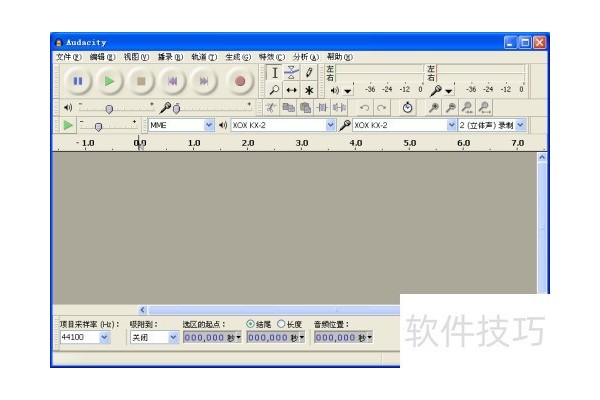Click horizontal scrollbar left arrow
Image resolution: width=600 pixels, height=400 pixels.
point(142,310)
